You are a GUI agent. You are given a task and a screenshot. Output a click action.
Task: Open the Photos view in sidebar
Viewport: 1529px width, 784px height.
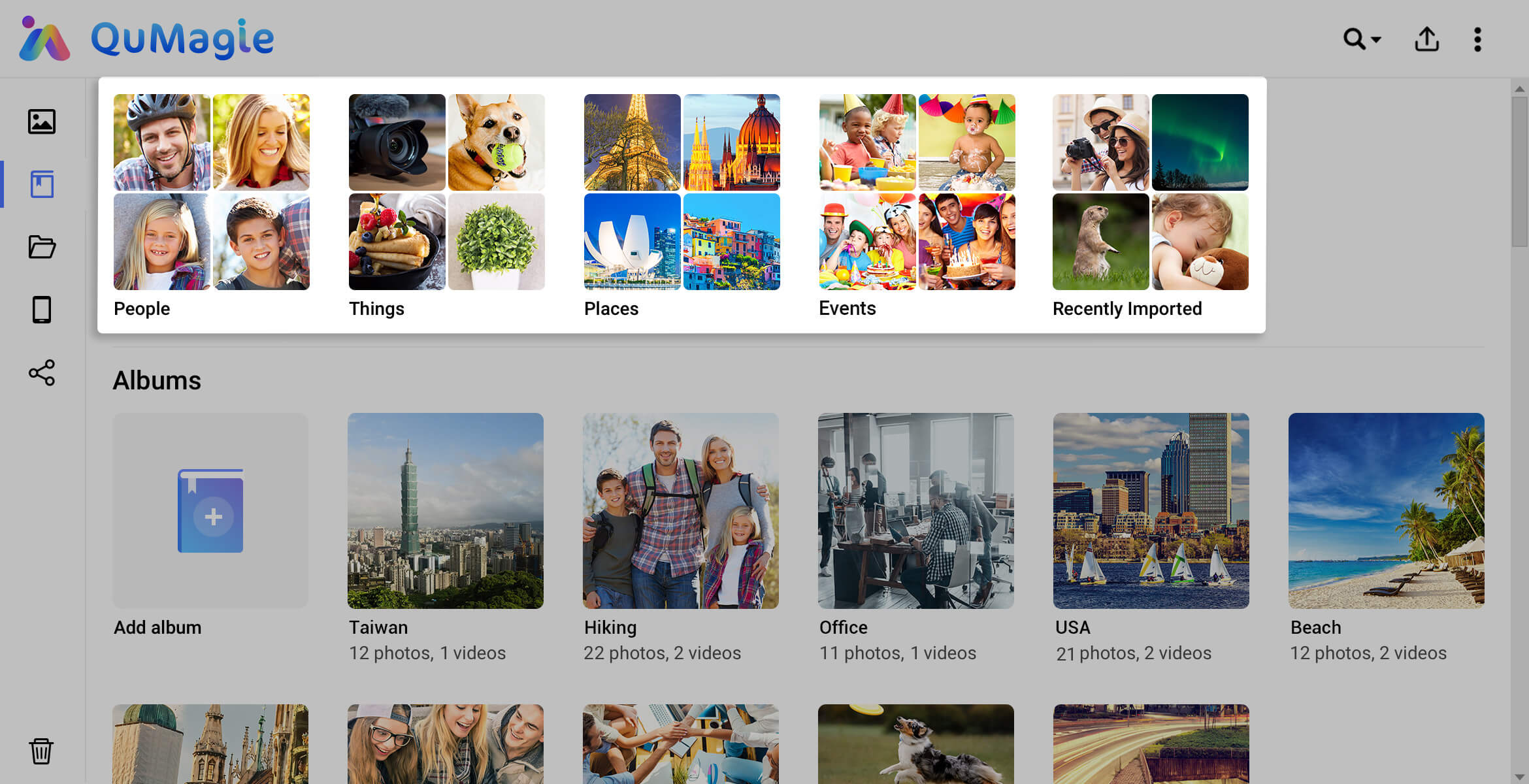click(x=42, y=122)
